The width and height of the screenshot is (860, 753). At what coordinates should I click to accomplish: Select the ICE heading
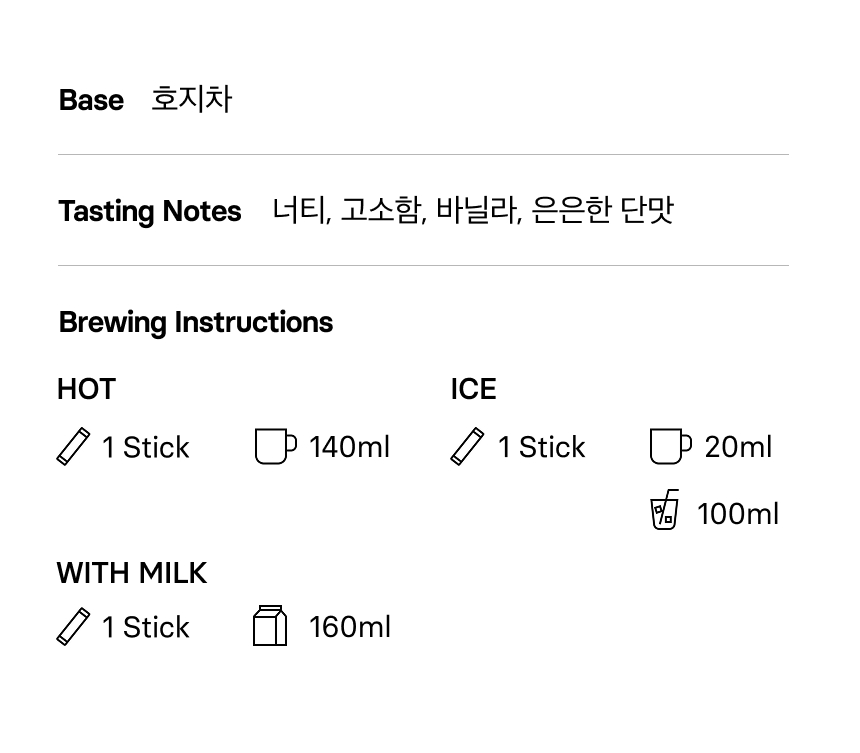(x=473, y=389)
